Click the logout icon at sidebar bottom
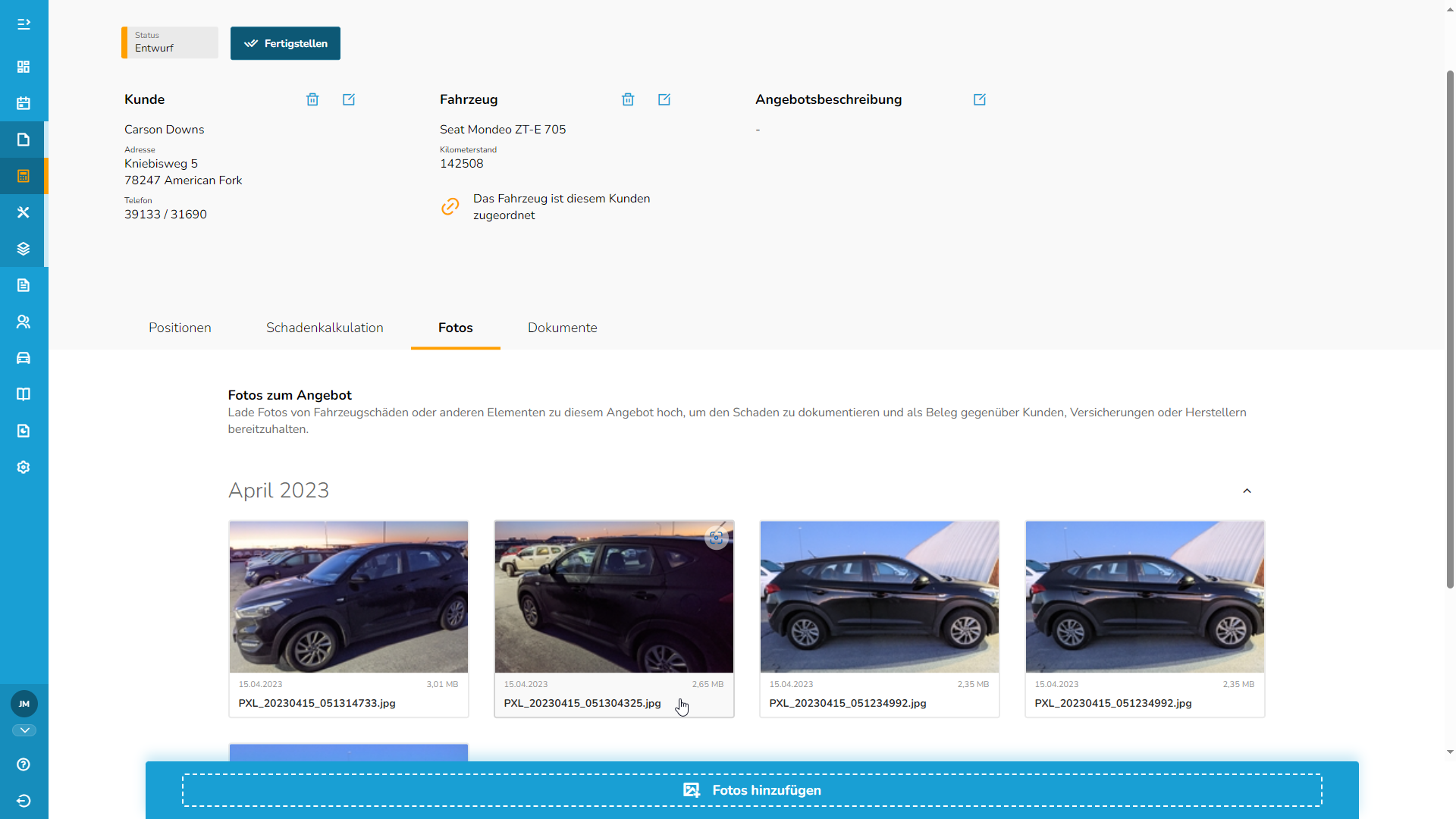Image resolution: width=1456 pixels, height=819 pixels. pos(24,801)
